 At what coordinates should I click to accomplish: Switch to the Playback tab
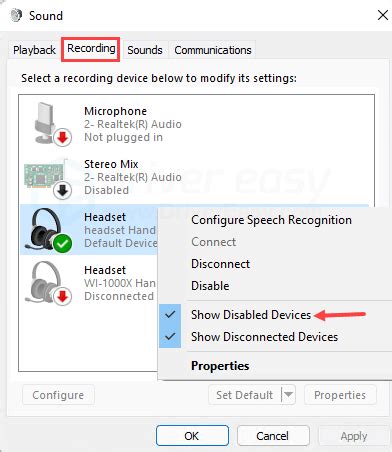coord(34,50)
